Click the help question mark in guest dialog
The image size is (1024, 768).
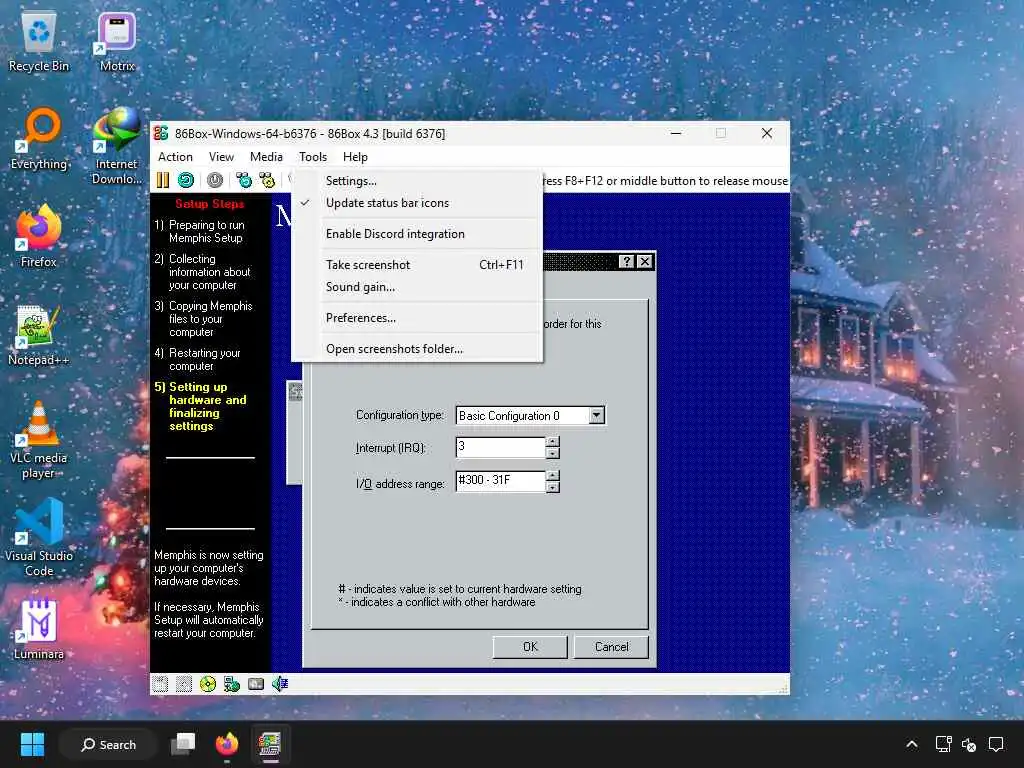627,261
